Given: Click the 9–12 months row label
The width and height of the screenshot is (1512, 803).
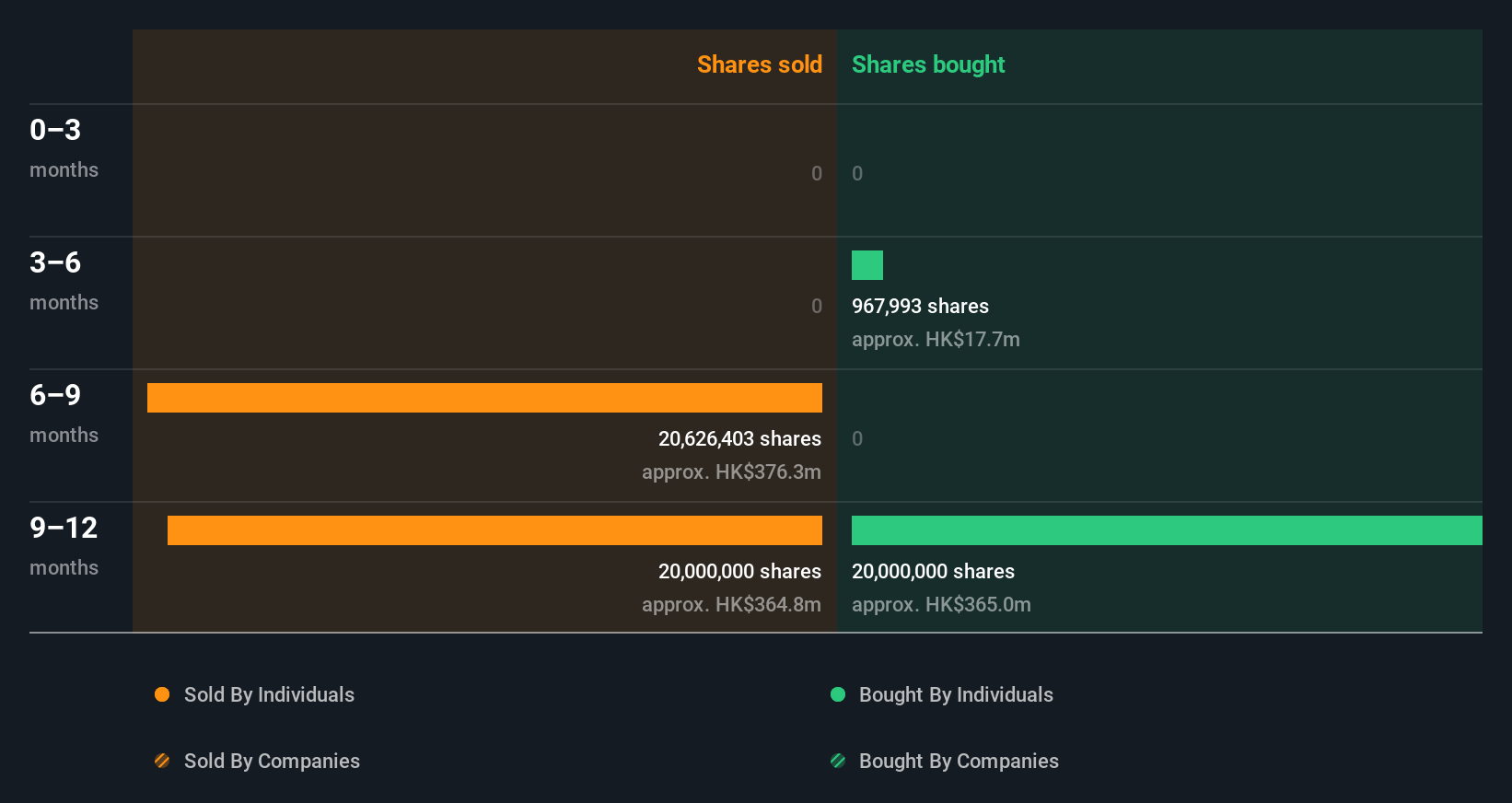Looking at the screenshot, I should tap(64, 545).
